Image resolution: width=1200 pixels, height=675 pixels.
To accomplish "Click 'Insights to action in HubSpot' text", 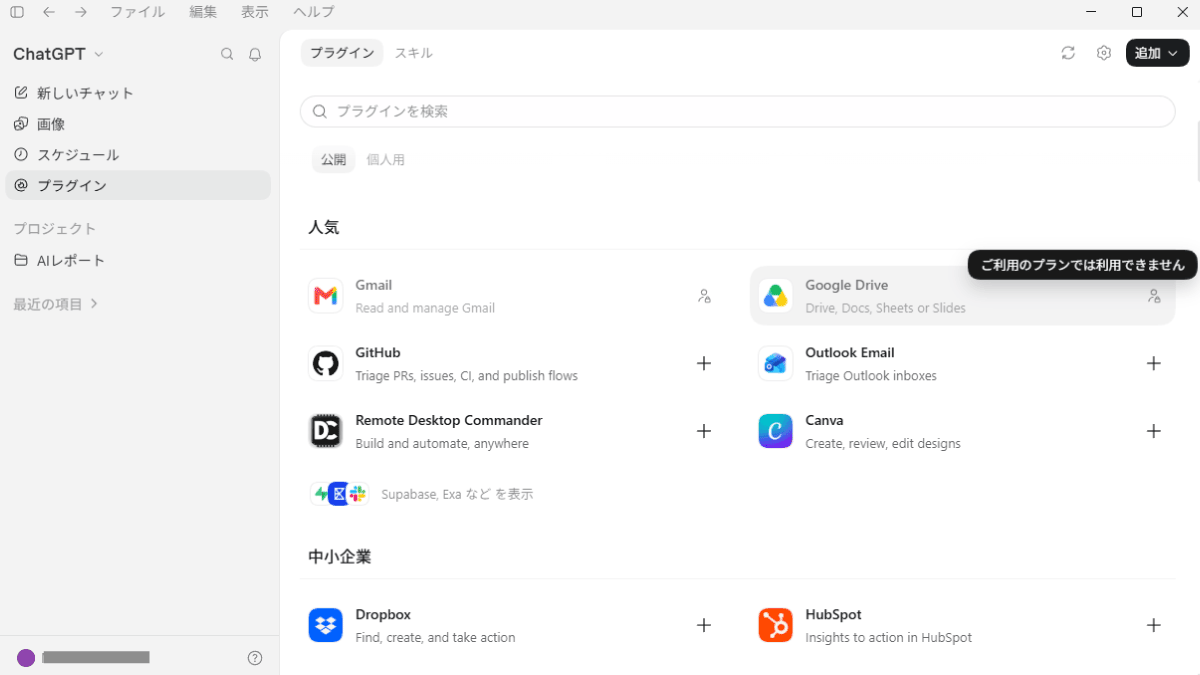I will coord(889,637).
